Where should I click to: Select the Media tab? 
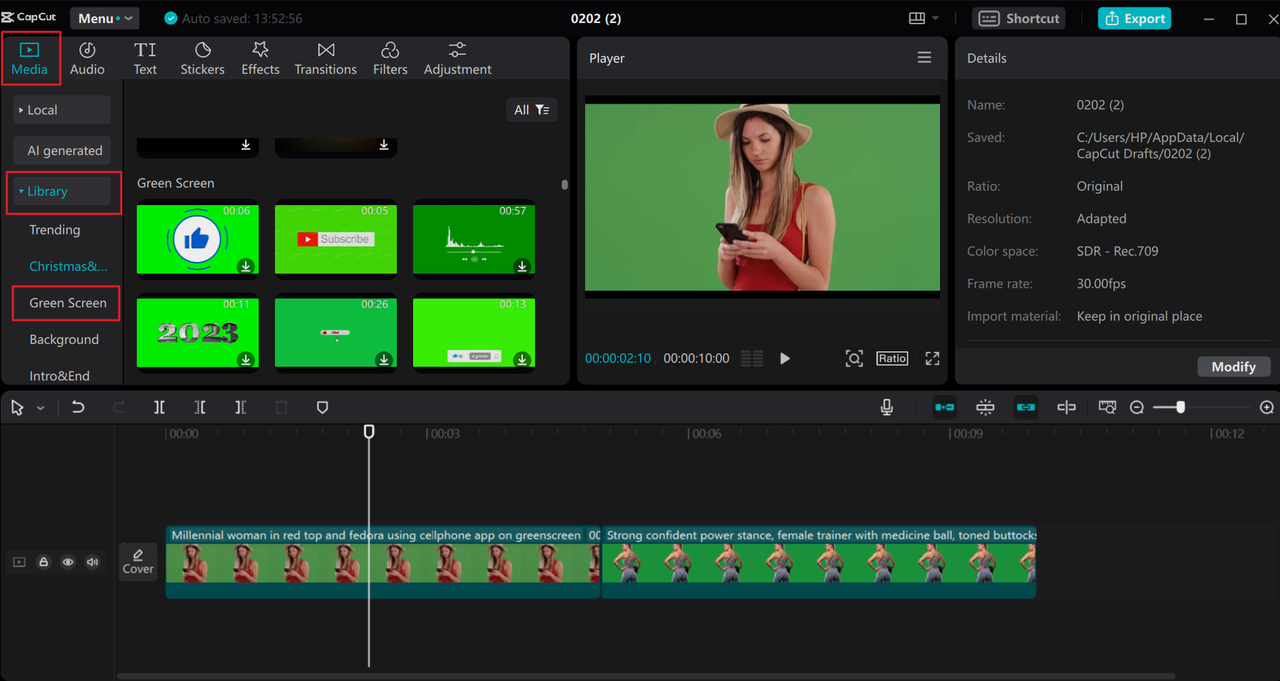pos(30,58)
